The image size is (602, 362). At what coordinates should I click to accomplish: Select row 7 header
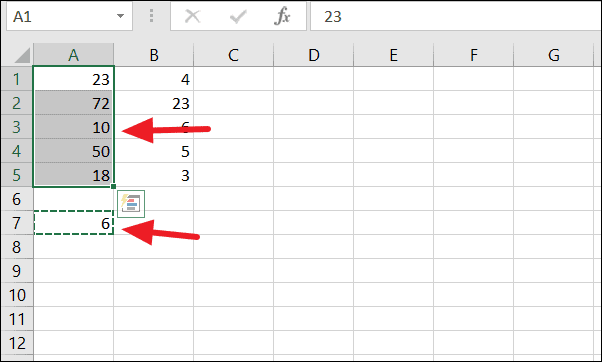[17, 223]
